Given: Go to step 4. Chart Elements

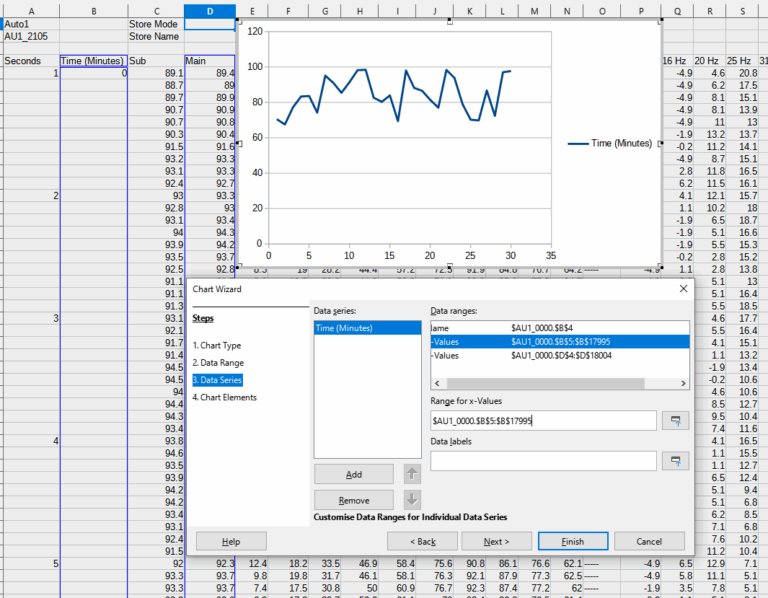Looking at the screenshot, I should [x=224, y=397].
